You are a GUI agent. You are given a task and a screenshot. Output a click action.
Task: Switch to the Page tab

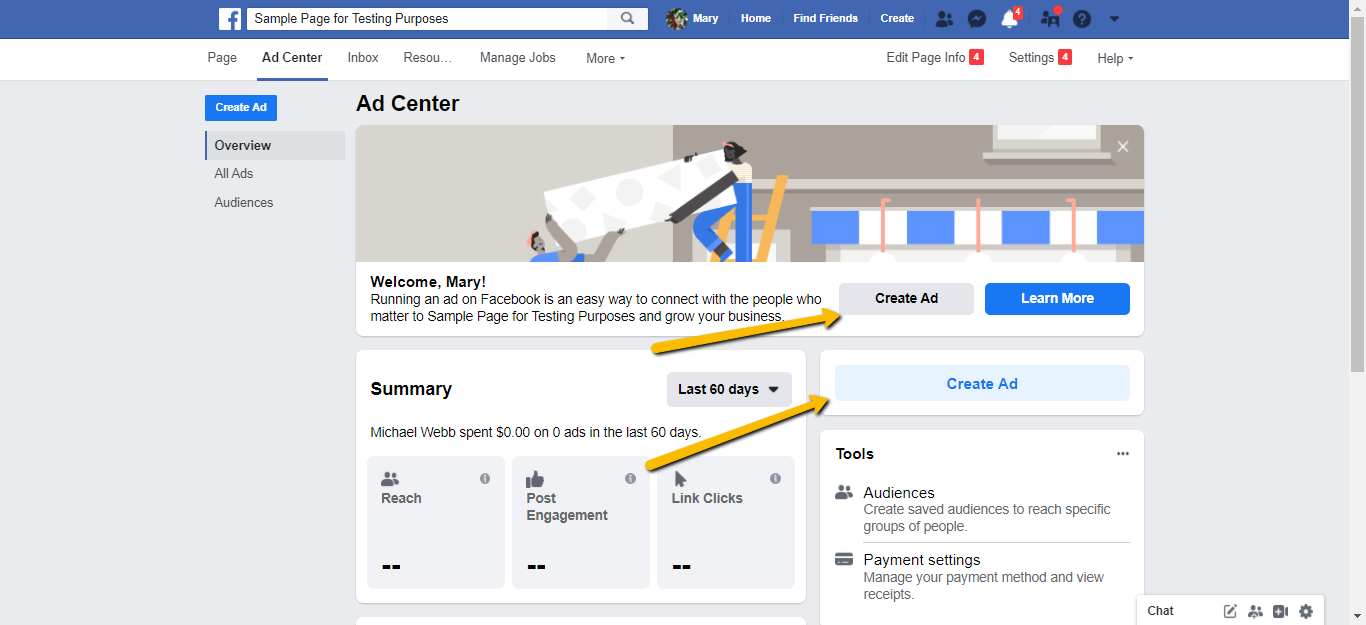(x=222, y=58)
